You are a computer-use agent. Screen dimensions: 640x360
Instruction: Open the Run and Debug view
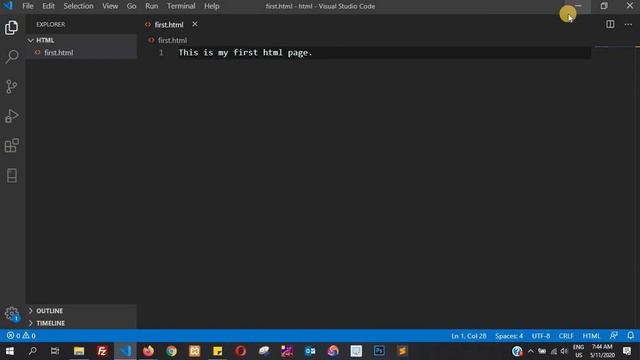[11, 116]
